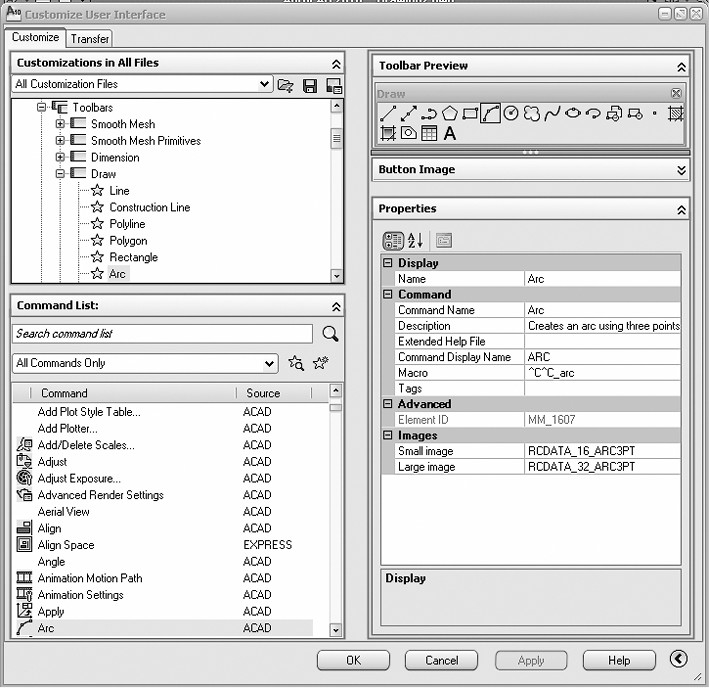Image resolution: width=709 pixels, height=688 pixels.
Task: Switch to the Transfer tab
Action: (90, 39)
